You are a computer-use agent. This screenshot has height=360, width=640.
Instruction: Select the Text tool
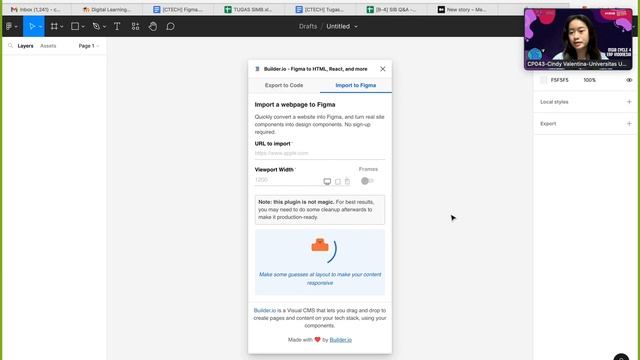pyautogui.click(x=117, y=27)
